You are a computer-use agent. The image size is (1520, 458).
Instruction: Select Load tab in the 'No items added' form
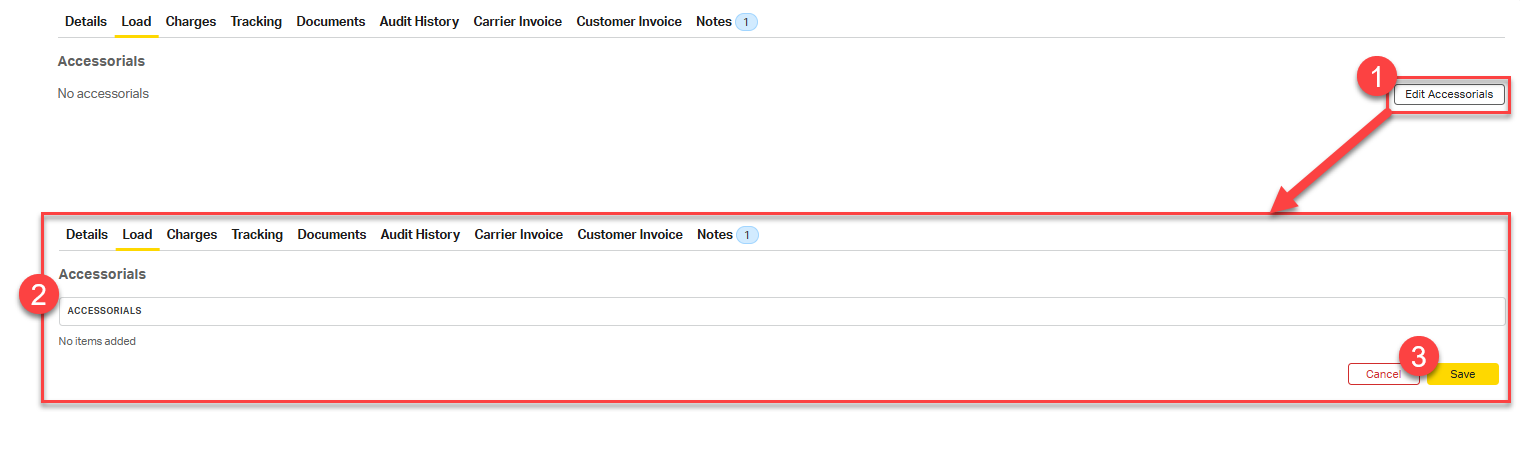(137, 234)
